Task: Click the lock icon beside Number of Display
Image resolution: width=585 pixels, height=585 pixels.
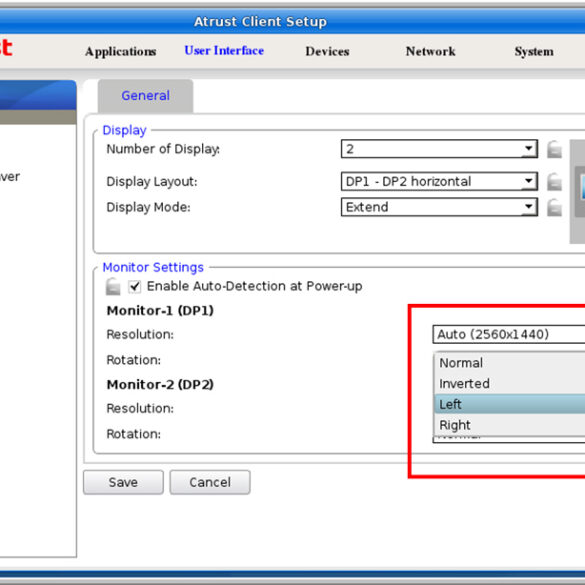Action: (x=554, y=149)
